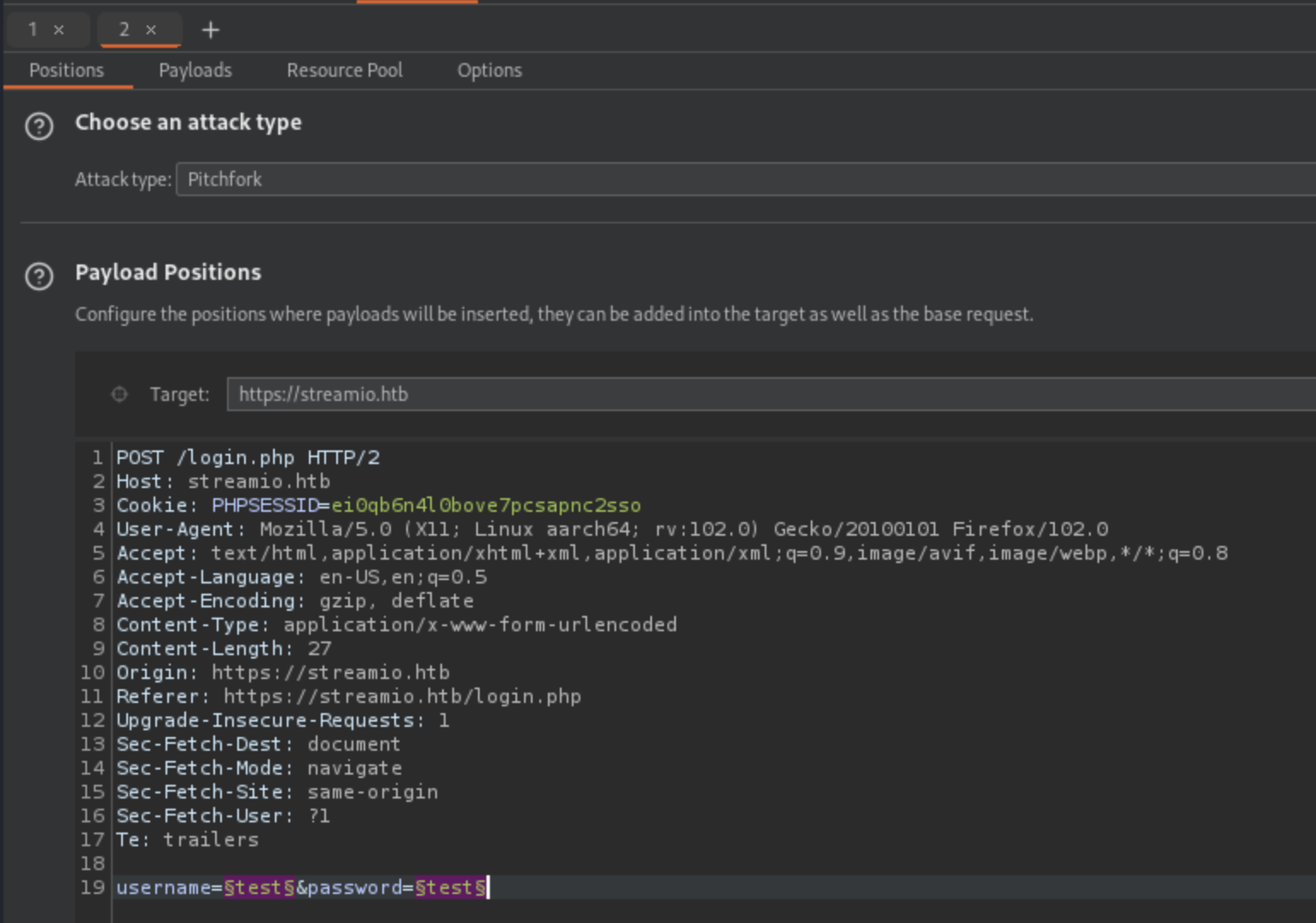
Task: Click the POST /login.php HTTP/2 line
Action: pos(248,457)
